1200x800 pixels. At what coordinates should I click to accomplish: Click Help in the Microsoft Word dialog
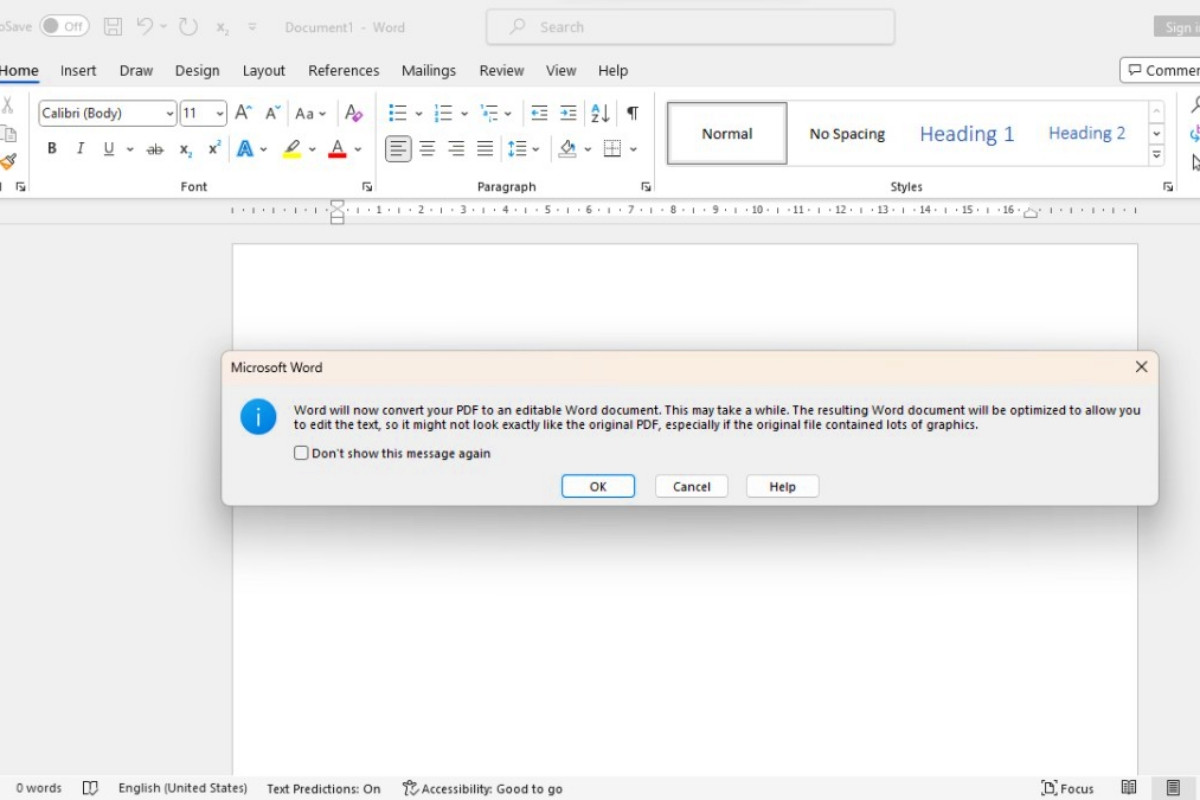tap(782, 486)
